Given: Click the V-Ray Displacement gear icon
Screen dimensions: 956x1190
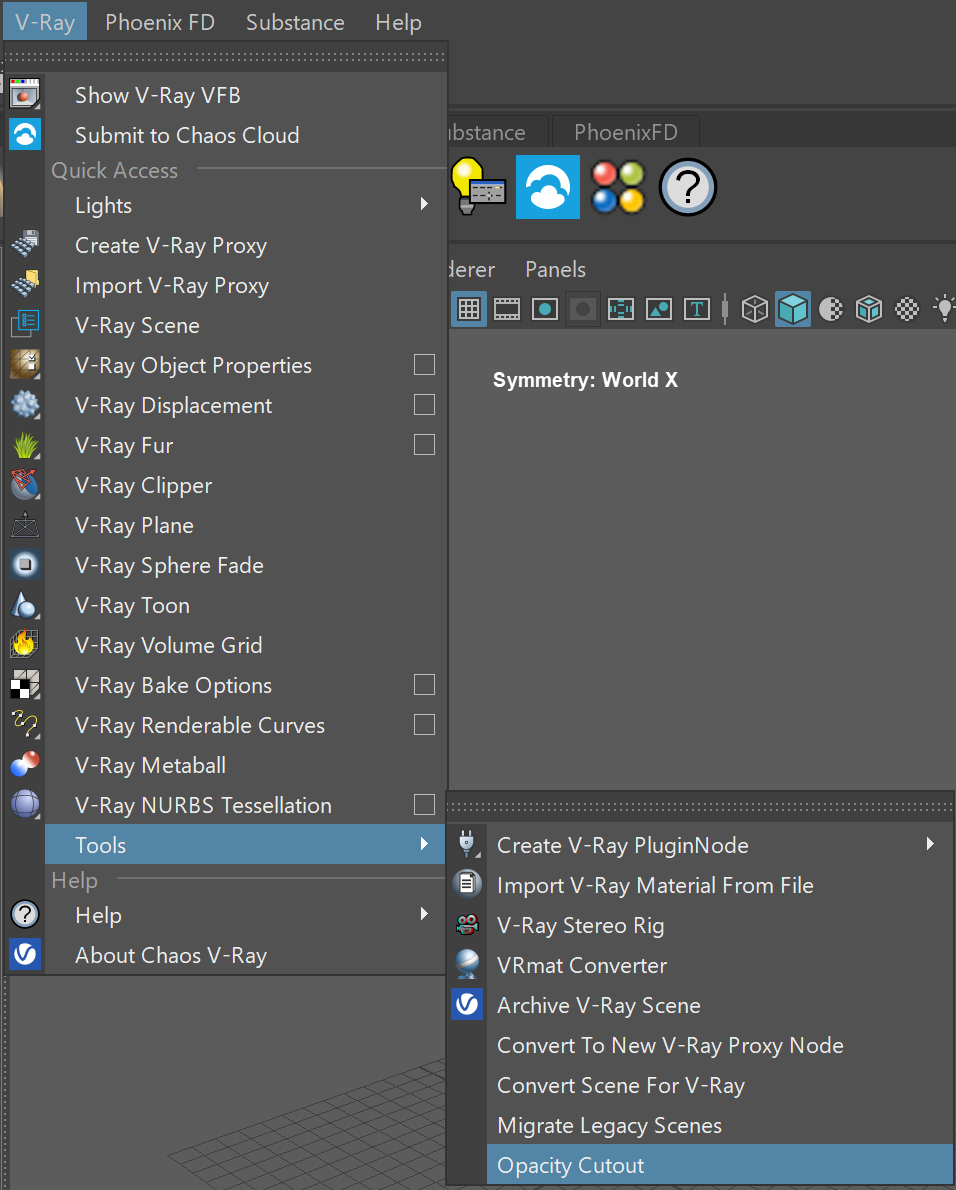Looking at the screenshot, I should click(x=24, y=405).
